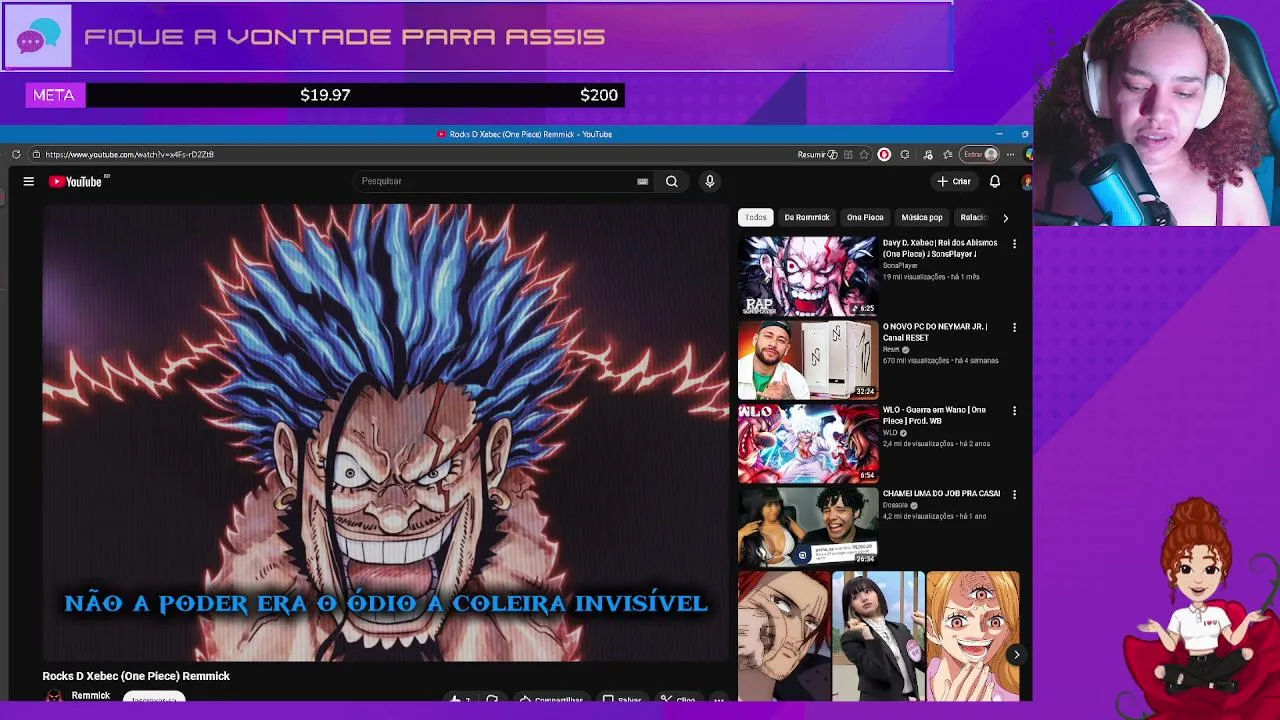Viewport: 1280px width, 720px height.
Task: Open the Remmick channel name link
Action: click(91, 695)
